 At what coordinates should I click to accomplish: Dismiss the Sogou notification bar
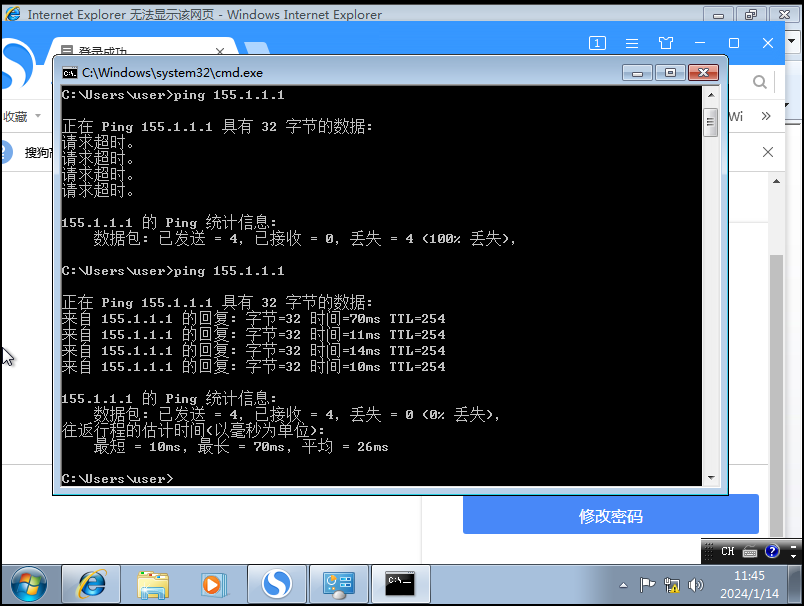pos(768,152)
